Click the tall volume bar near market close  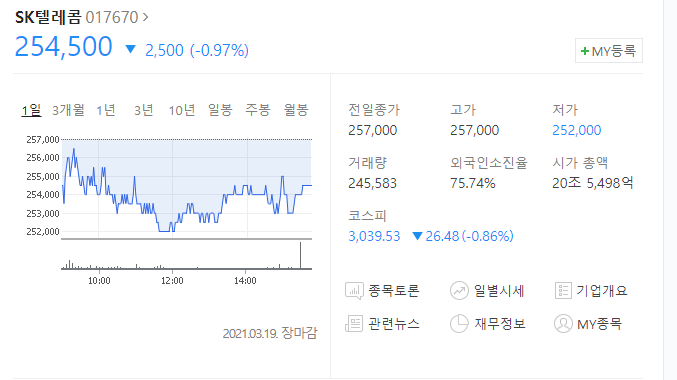pos(301,255)
